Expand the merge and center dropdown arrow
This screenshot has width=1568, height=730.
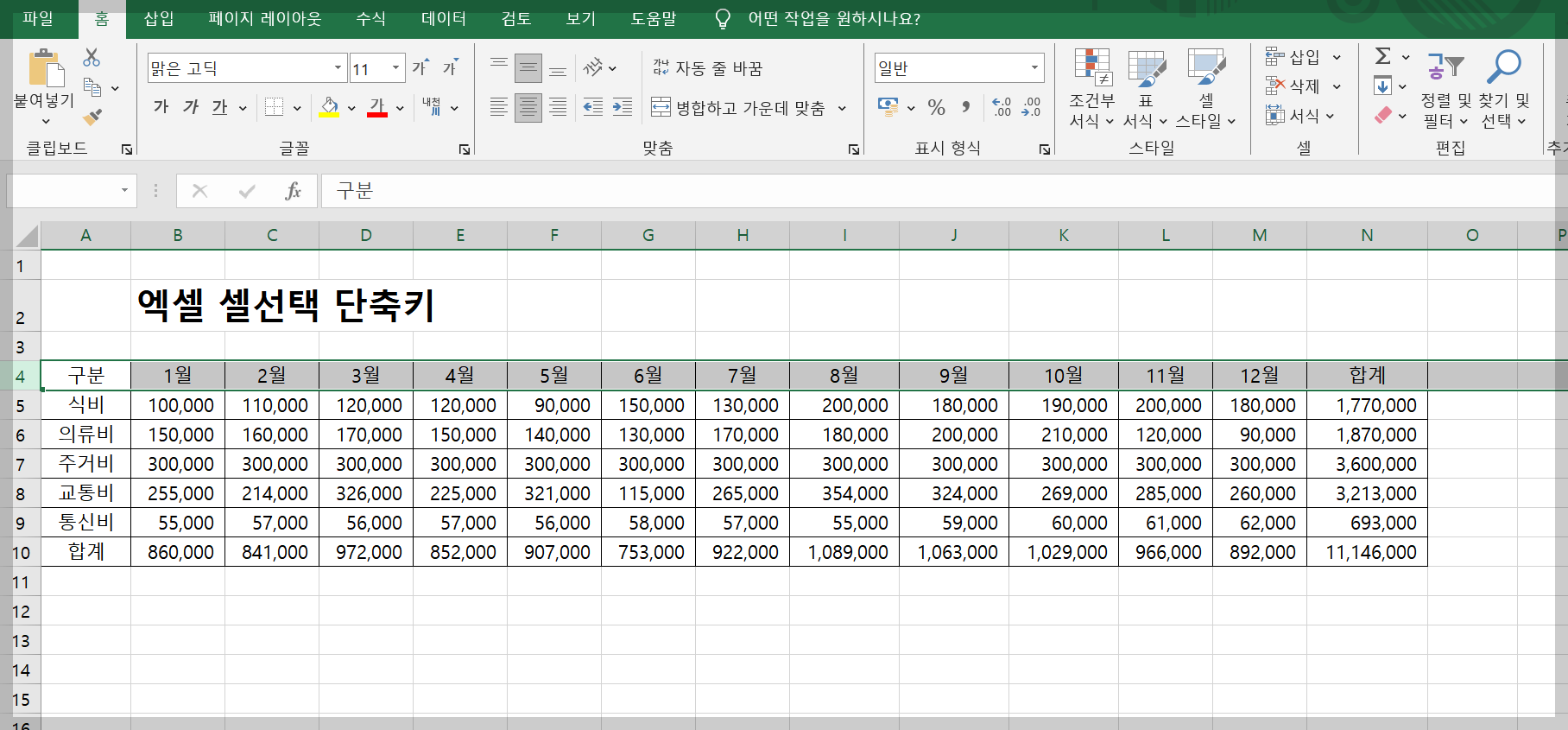tap(842, 108)
